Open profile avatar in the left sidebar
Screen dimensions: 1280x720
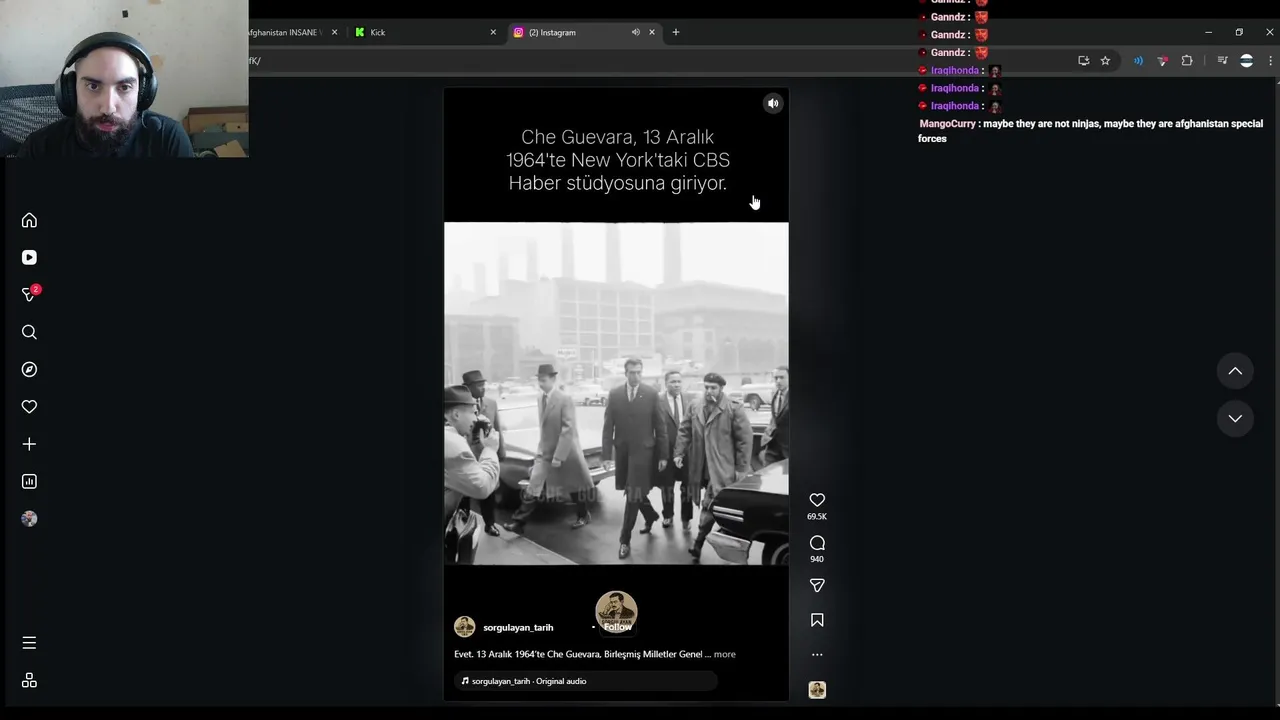click(29, 519)
